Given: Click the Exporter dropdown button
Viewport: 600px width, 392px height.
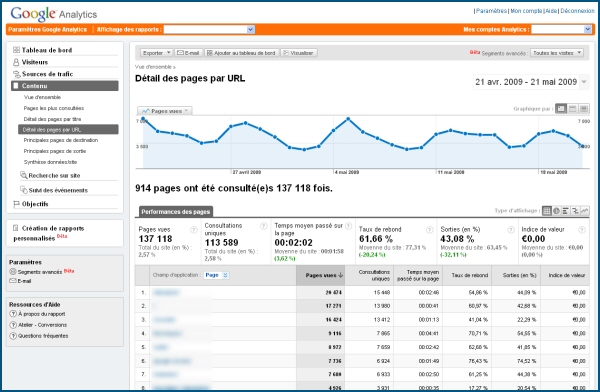Looking at the screenshot, I should click(156, 53).
